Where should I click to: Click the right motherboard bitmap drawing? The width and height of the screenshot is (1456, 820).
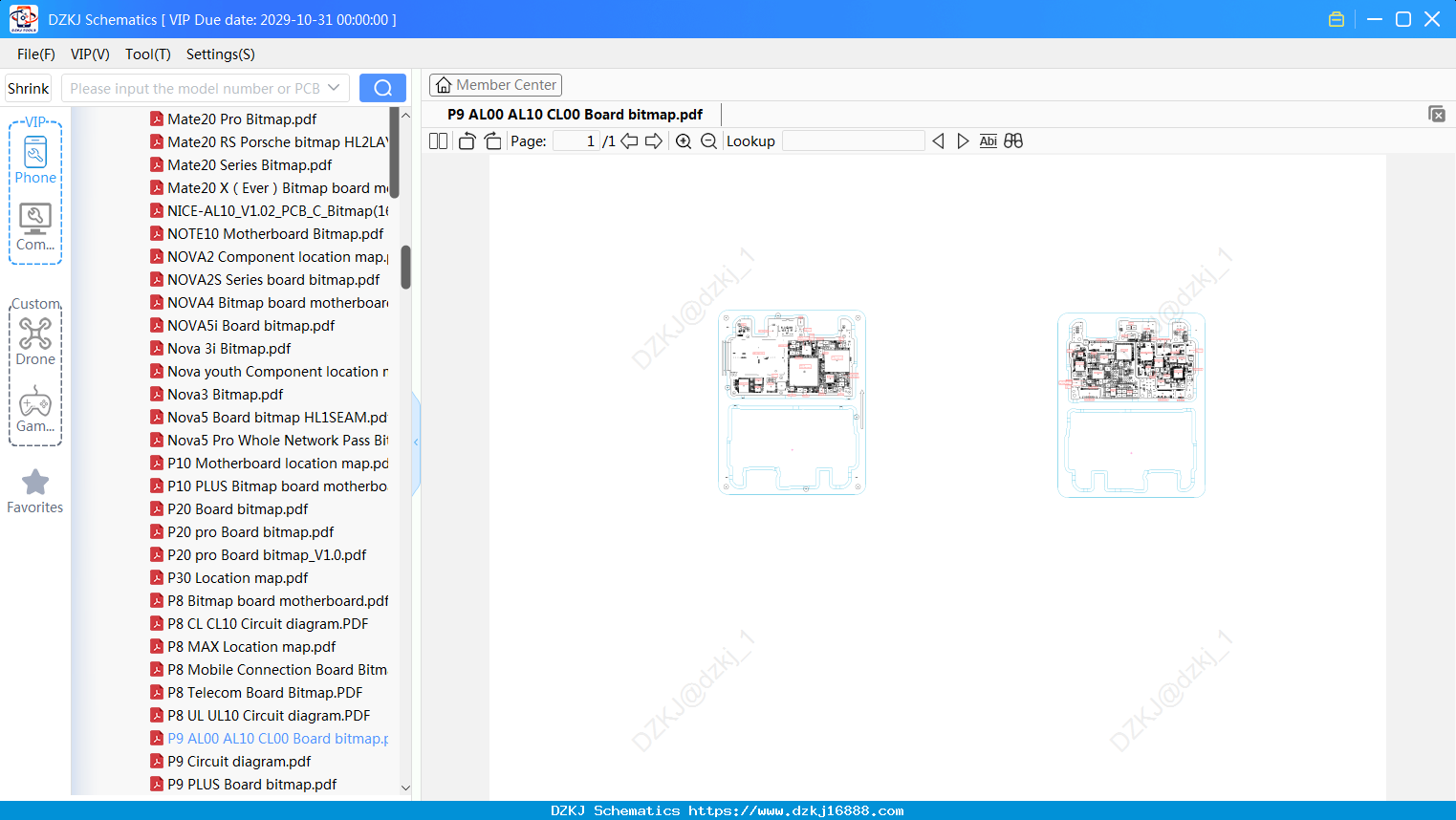pyautogui.click(x=1131, y=405)
